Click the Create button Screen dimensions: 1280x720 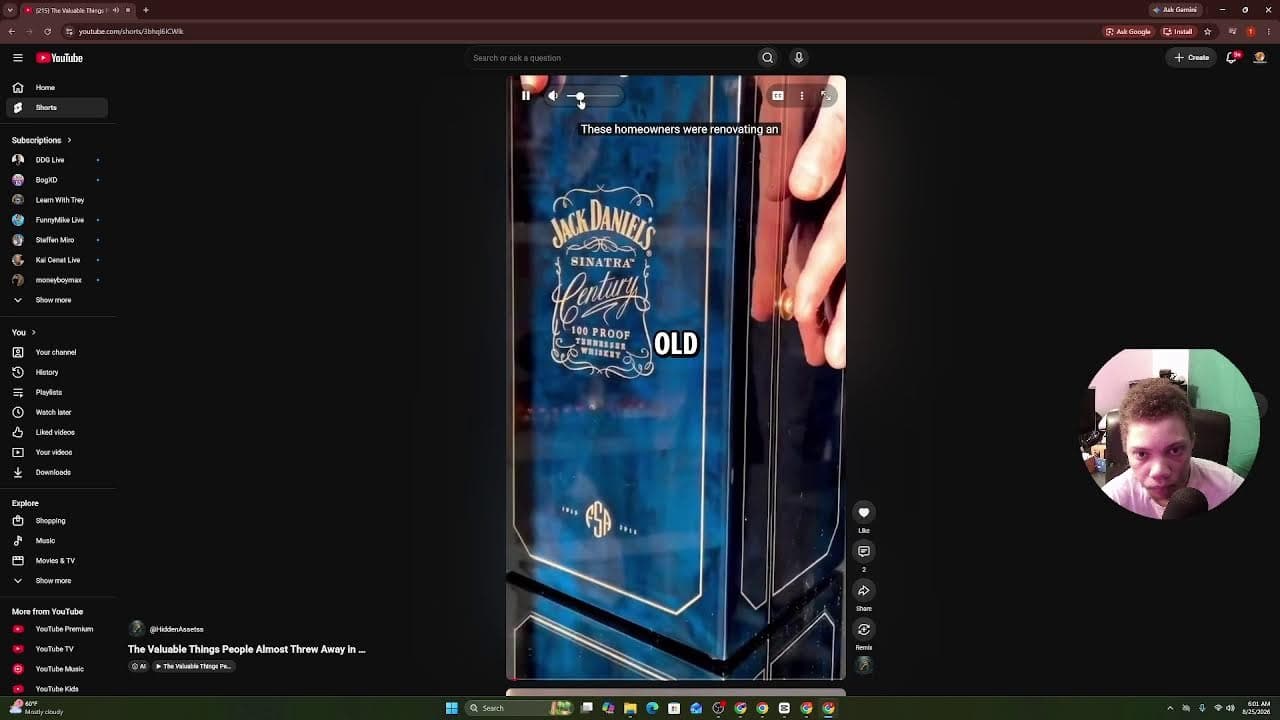tap(1192, 58)
